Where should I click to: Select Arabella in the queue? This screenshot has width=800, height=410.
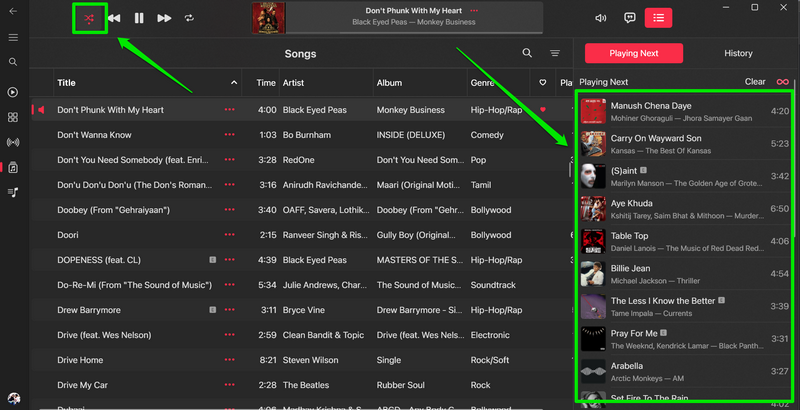[684, 372]
